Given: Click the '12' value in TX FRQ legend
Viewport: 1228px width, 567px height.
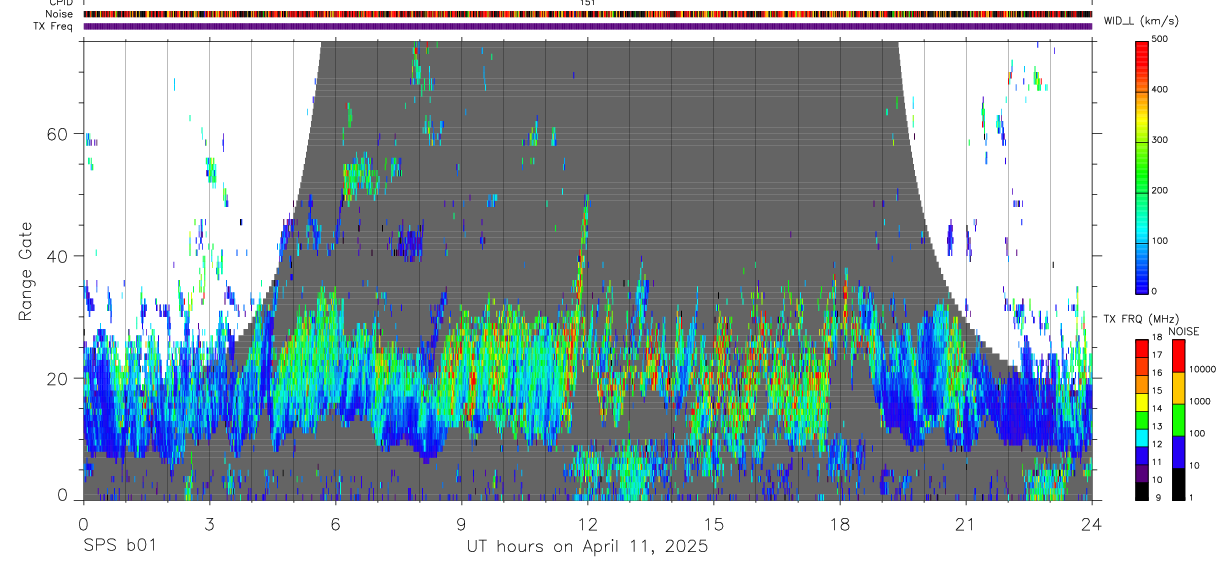Looking at the screenshot, I should 1157,444.
